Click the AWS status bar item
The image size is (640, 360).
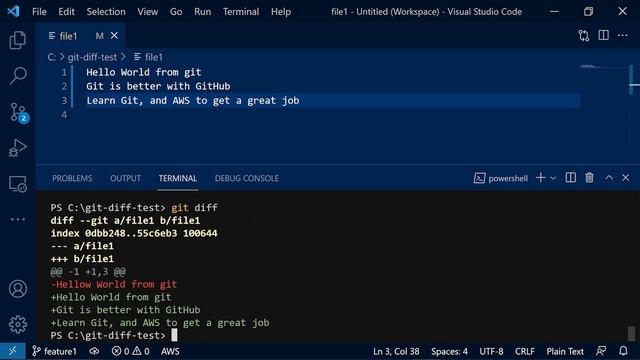coord(170,351)
